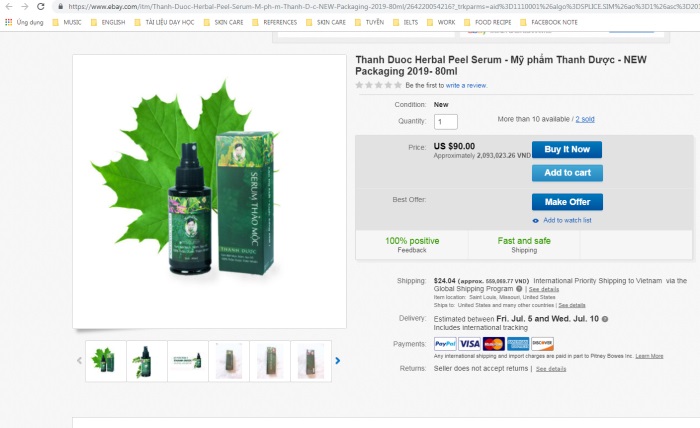Open the Apps grid shortcut in bookmarks bar
The image size is (700, 428).
pos(9,21)
